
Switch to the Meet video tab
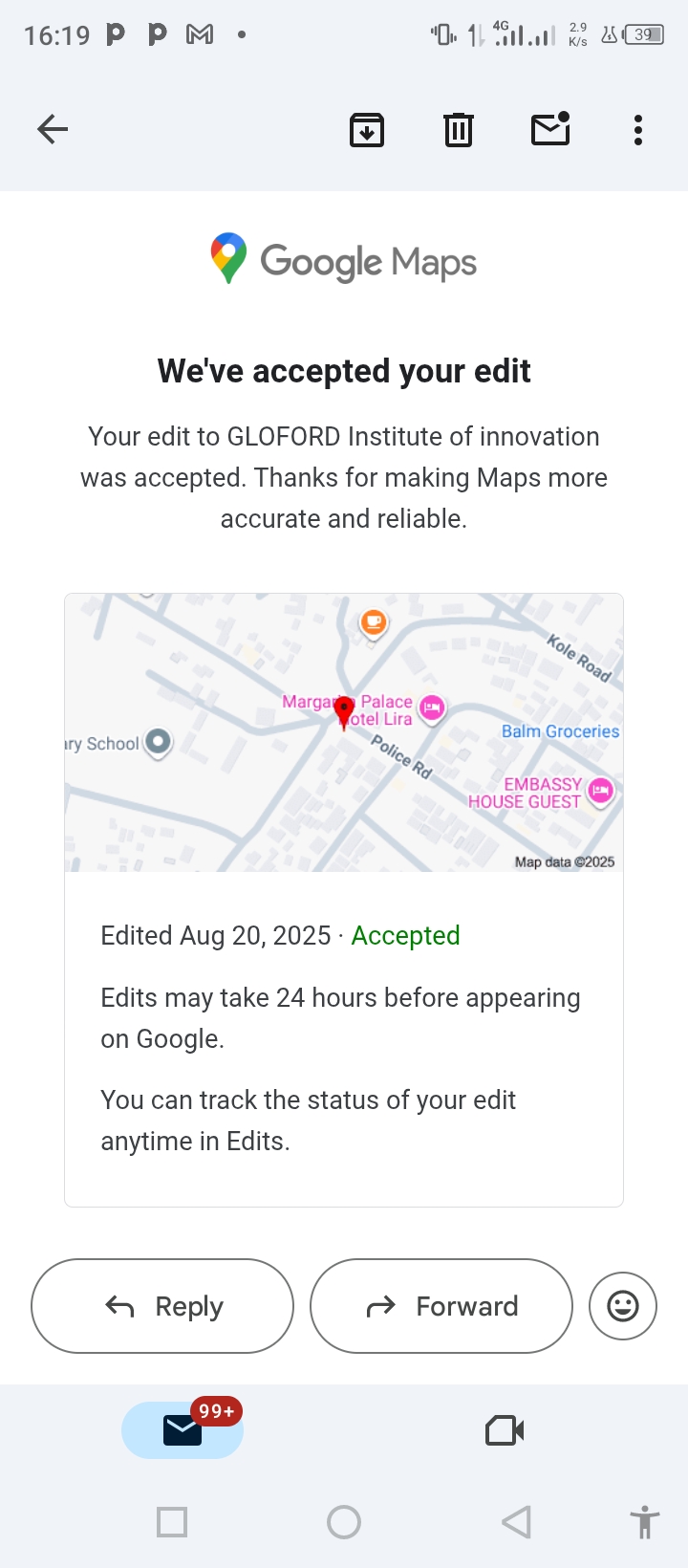click(505, 1430)
